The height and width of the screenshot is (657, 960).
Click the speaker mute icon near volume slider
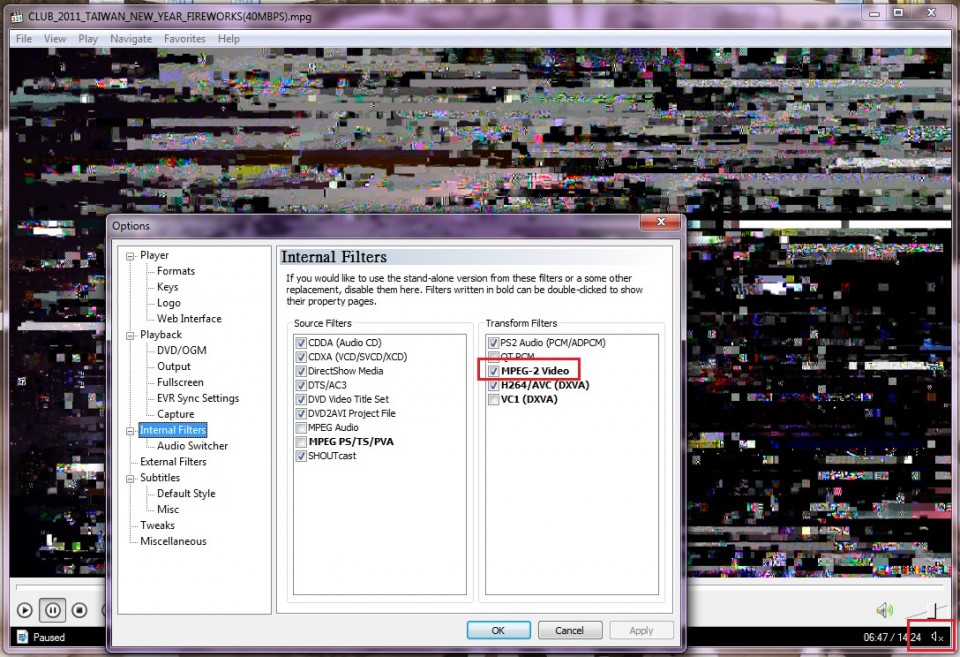click(884, 610)
